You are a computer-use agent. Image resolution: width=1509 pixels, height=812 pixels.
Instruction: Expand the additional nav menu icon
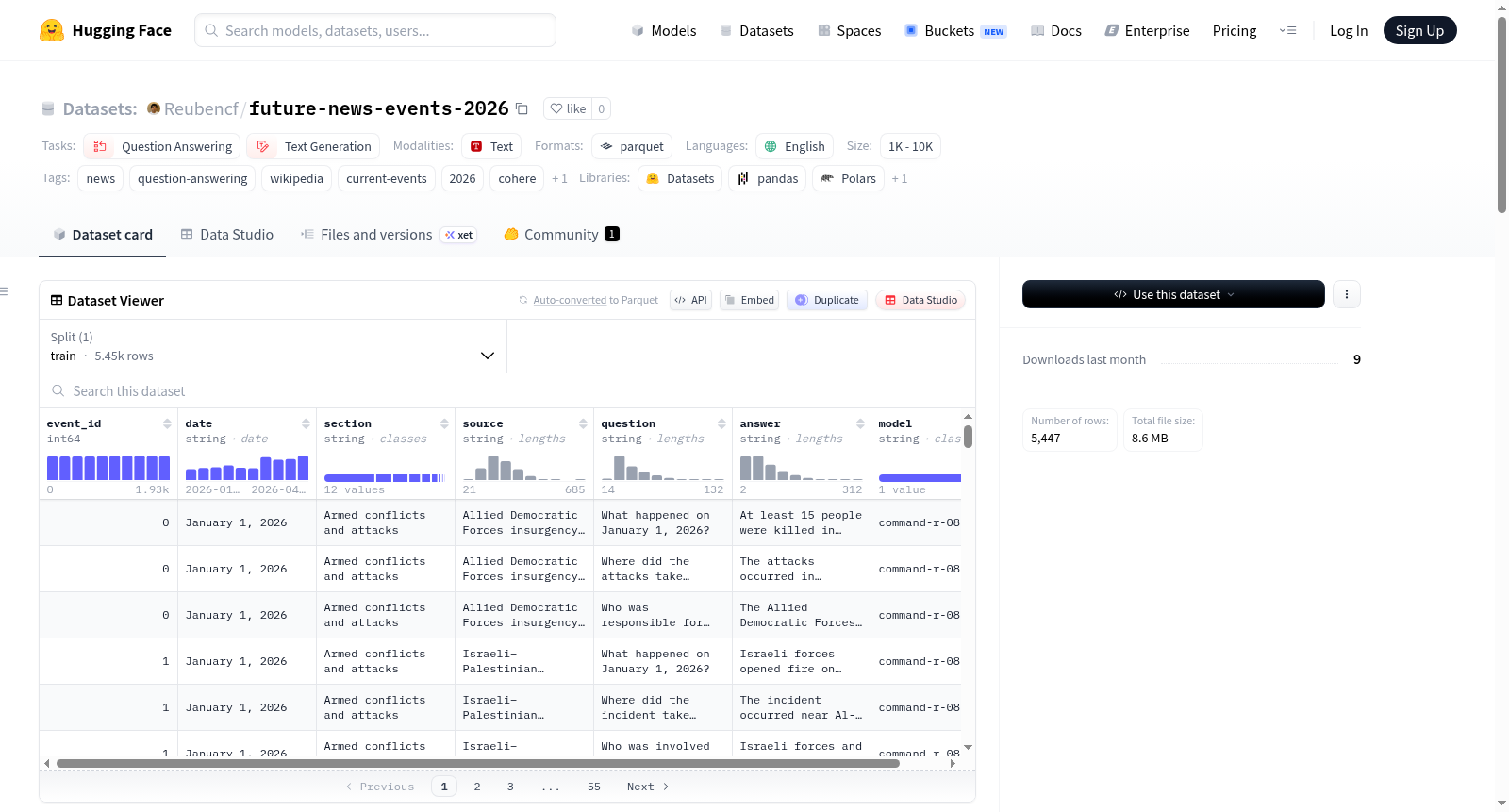point(1287,30)
